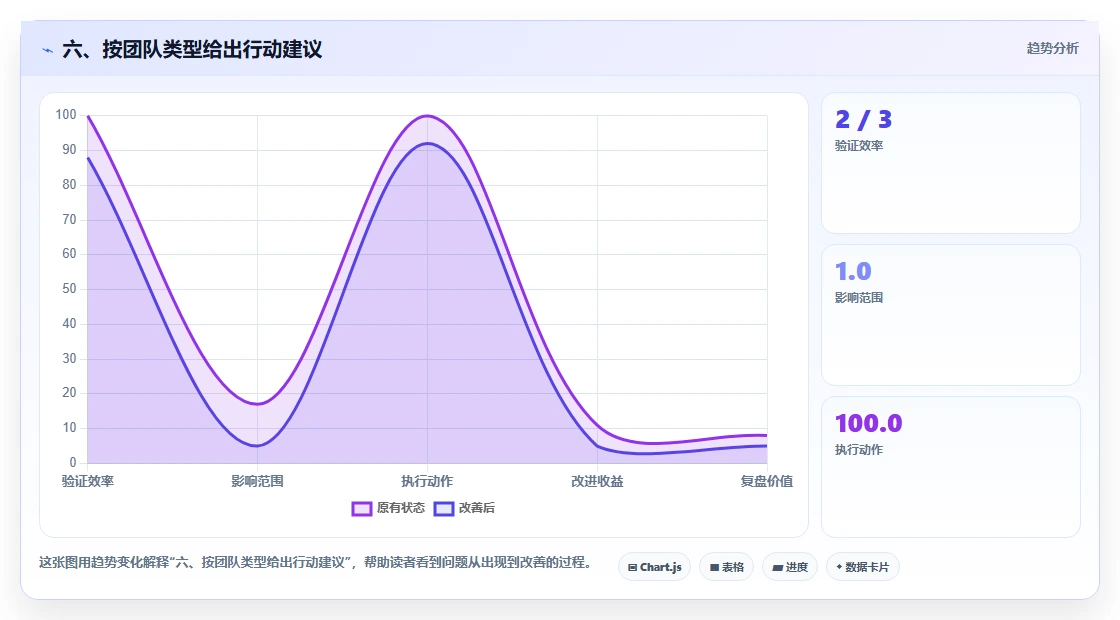Click the 执行动作 x-axis label on chart
1120x620 pixels.
(x=427, y=481)
